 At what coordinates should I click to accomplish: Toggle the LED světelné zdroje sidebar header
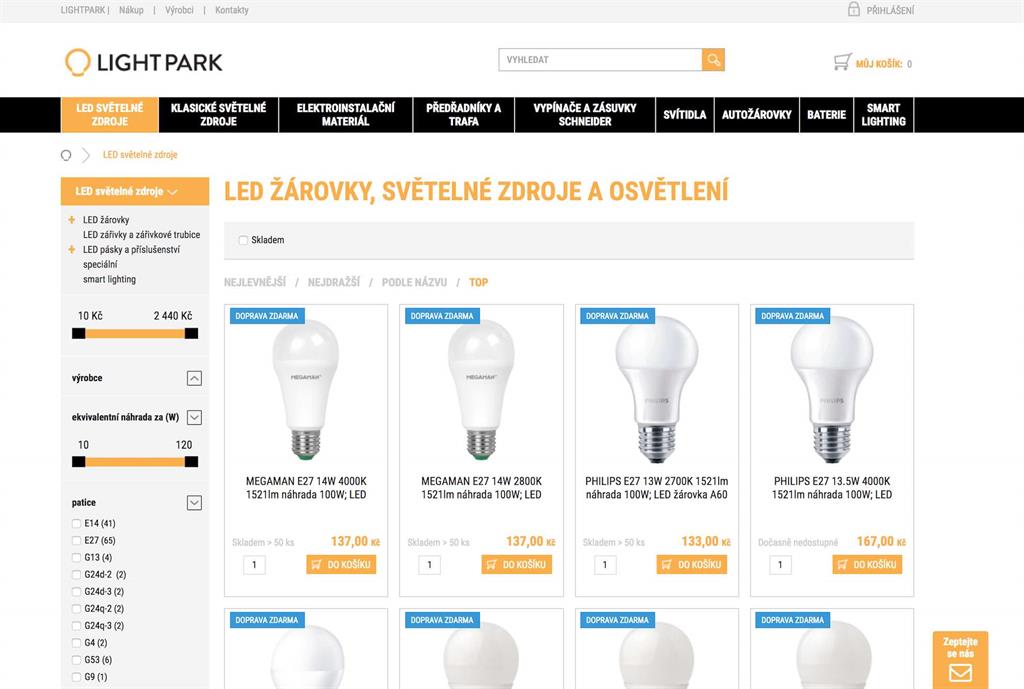click(x=135, y=191)
